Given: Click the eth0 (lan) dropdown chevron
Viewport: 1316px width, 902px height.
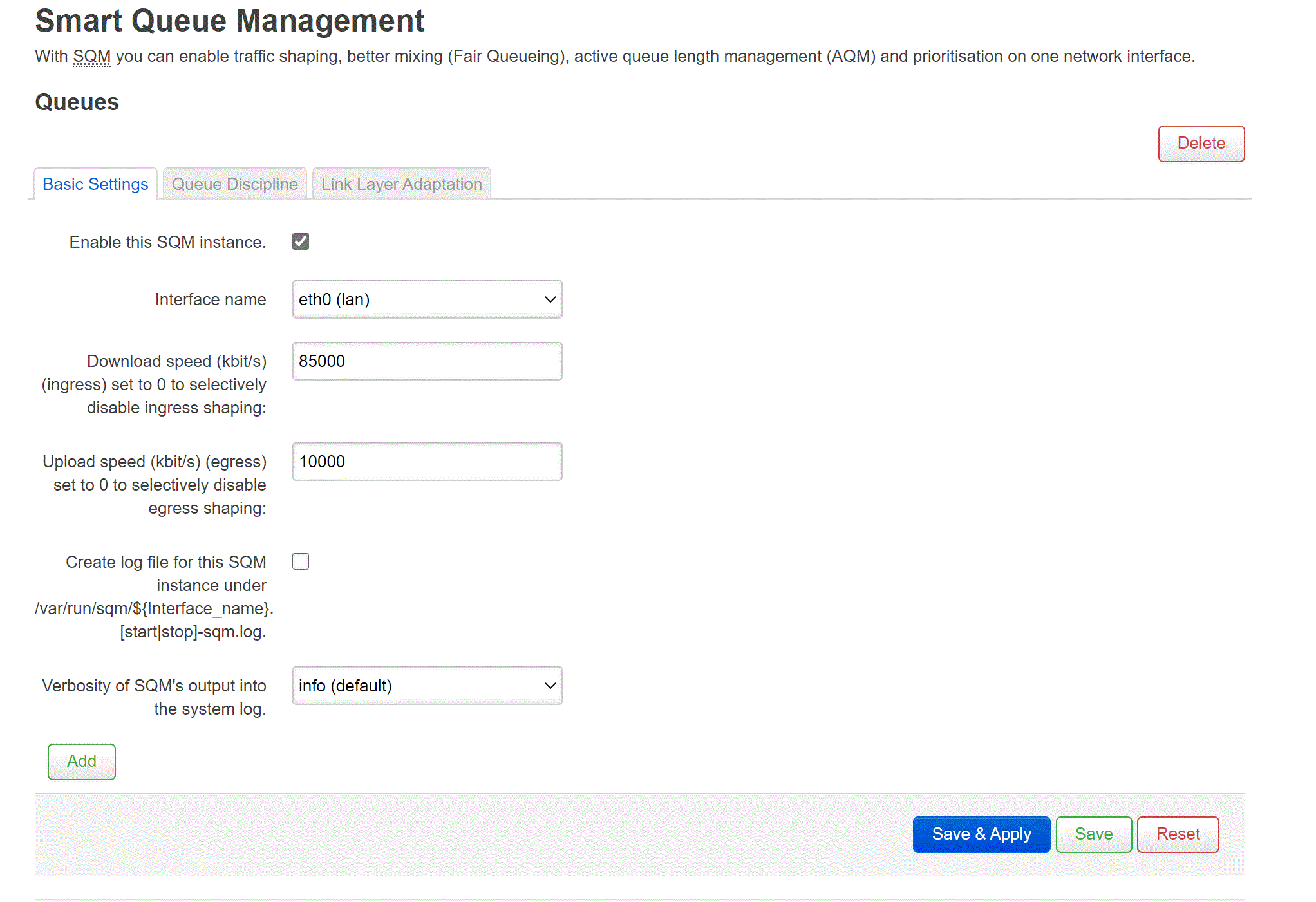Looking at the screenshot, I should point(550,299).
